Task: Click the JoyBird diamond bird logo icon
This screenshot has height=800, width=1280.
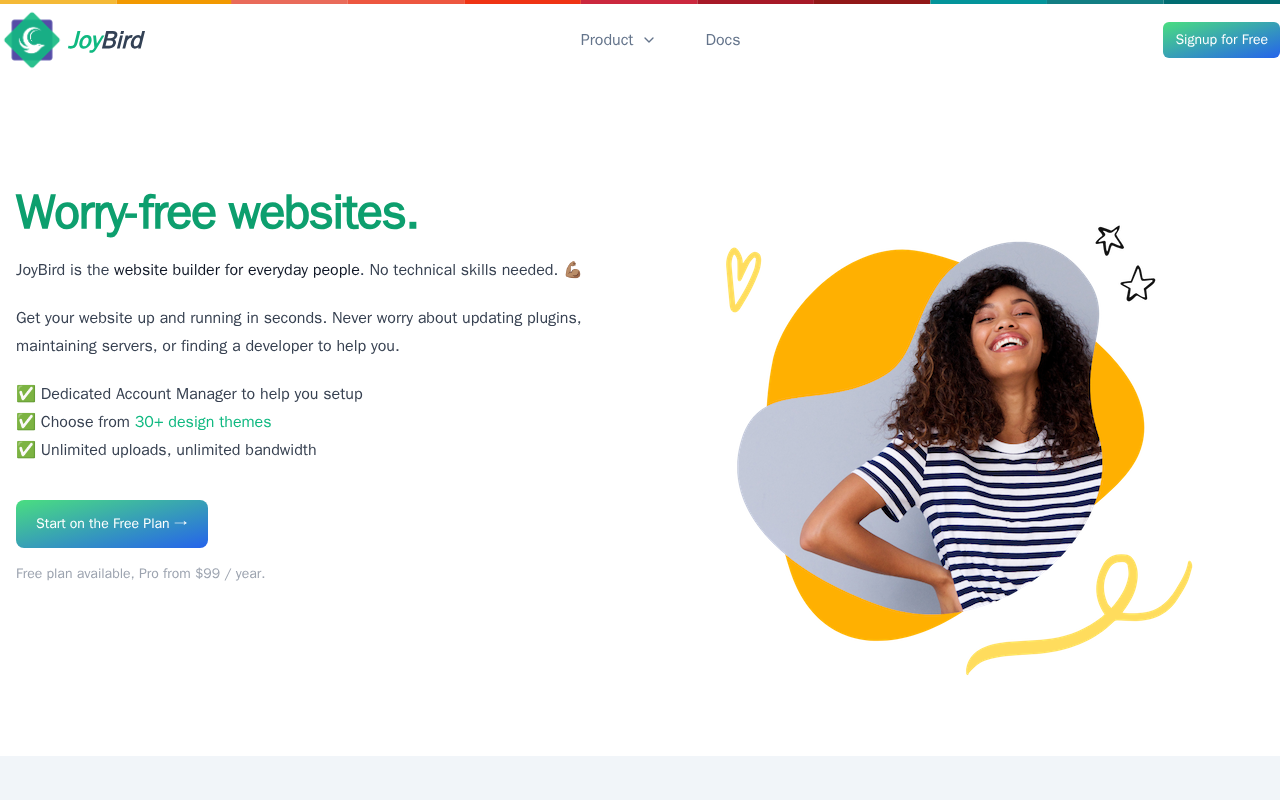Action: pos(32,40)
